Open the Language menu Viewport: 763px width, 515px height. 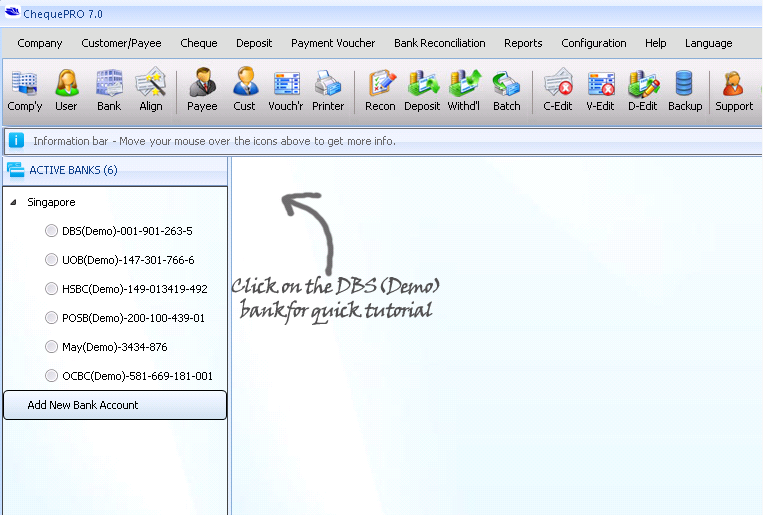click(x=708, y=43)
